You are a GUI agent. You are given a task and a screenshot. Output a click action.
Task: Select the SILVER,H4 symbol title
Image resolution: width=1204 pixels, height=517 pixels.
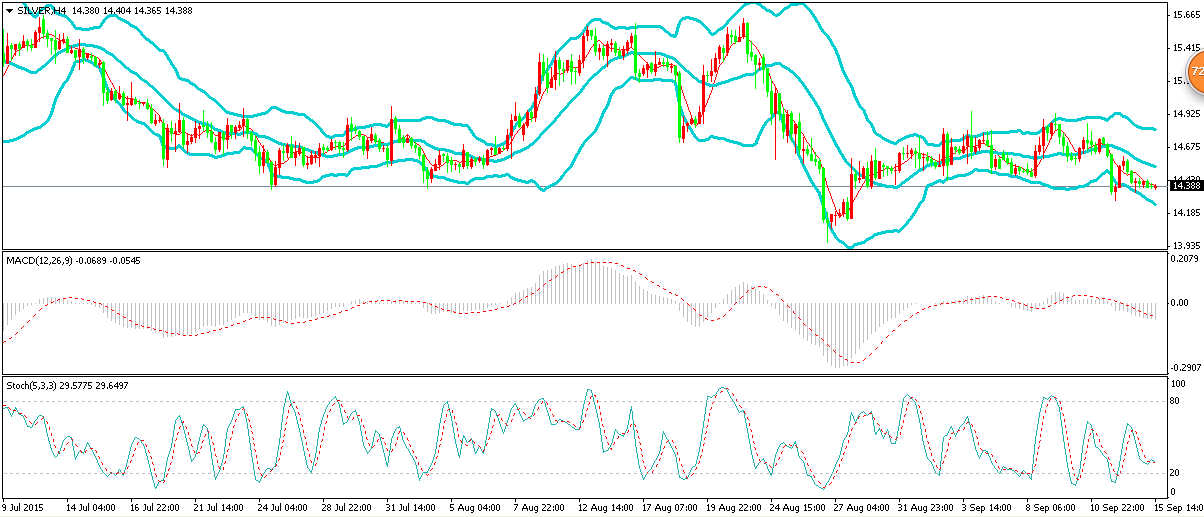pyautogui.click(x=43, y=10)
